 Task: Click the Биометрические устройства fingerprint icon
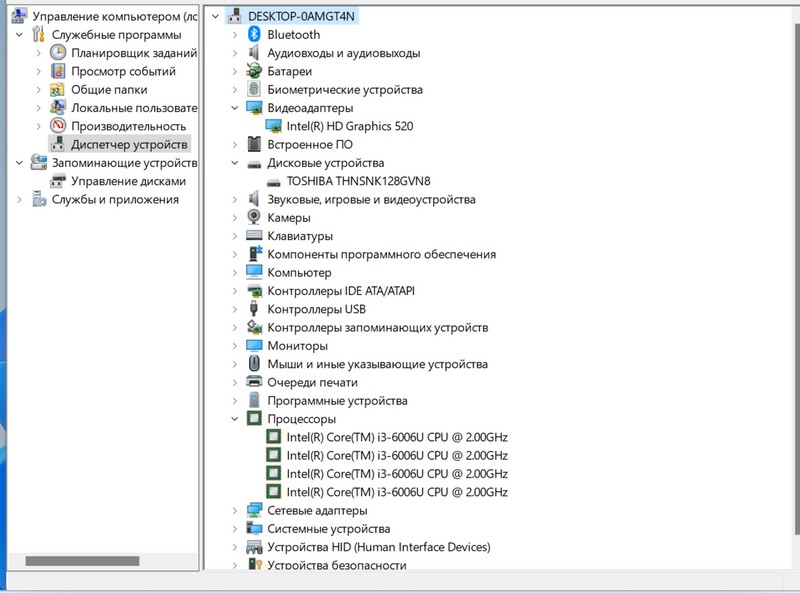[x=254, y=90]
